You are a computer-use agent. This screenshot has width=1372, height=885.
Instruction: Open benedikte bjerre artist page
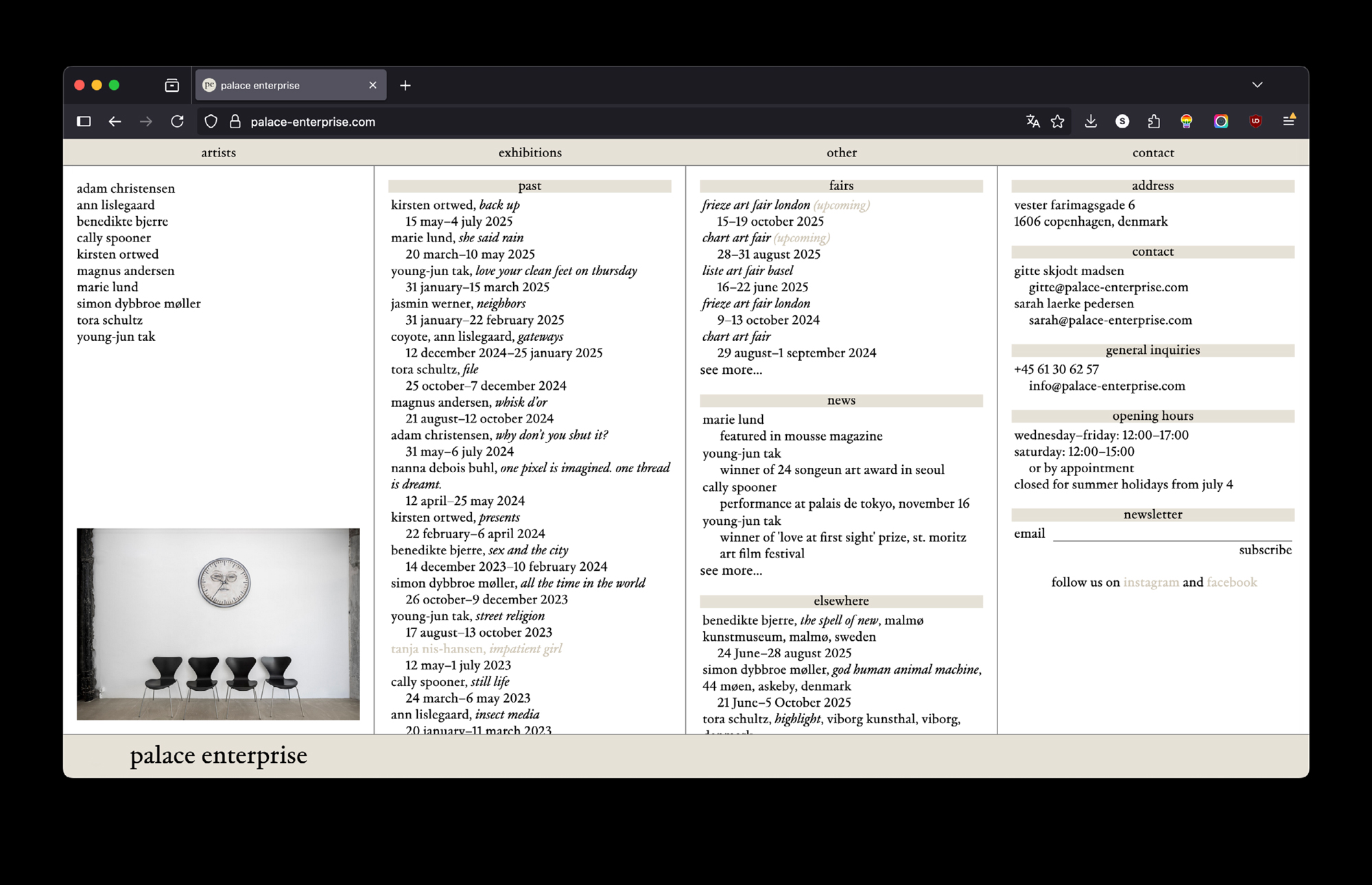(122, 222)
